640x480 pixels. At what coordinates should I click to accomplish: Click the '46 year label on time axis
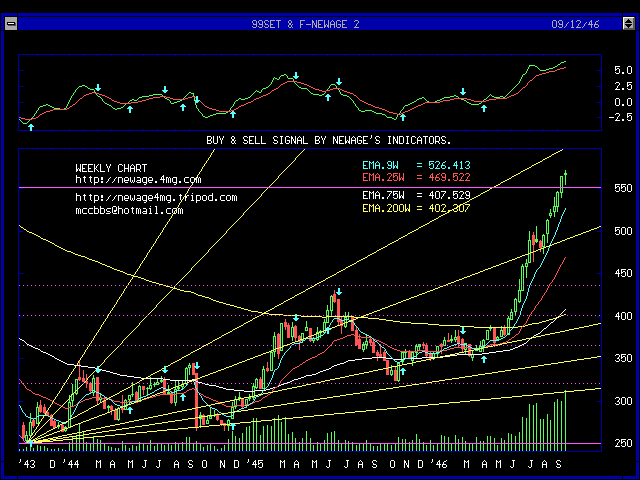coord(439,464)
